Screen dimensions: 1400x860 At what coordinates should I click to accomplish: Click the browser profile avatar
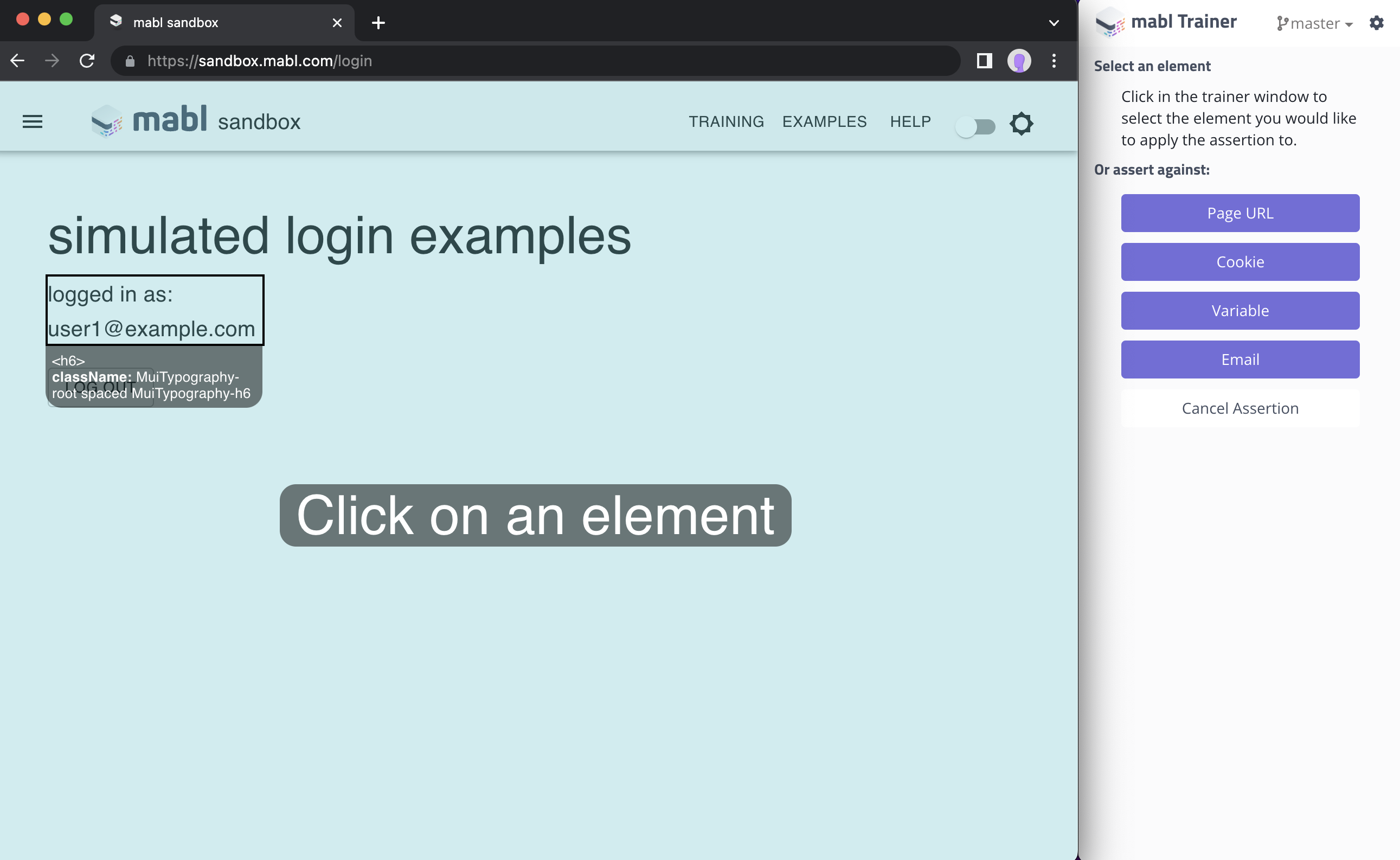1018,61
